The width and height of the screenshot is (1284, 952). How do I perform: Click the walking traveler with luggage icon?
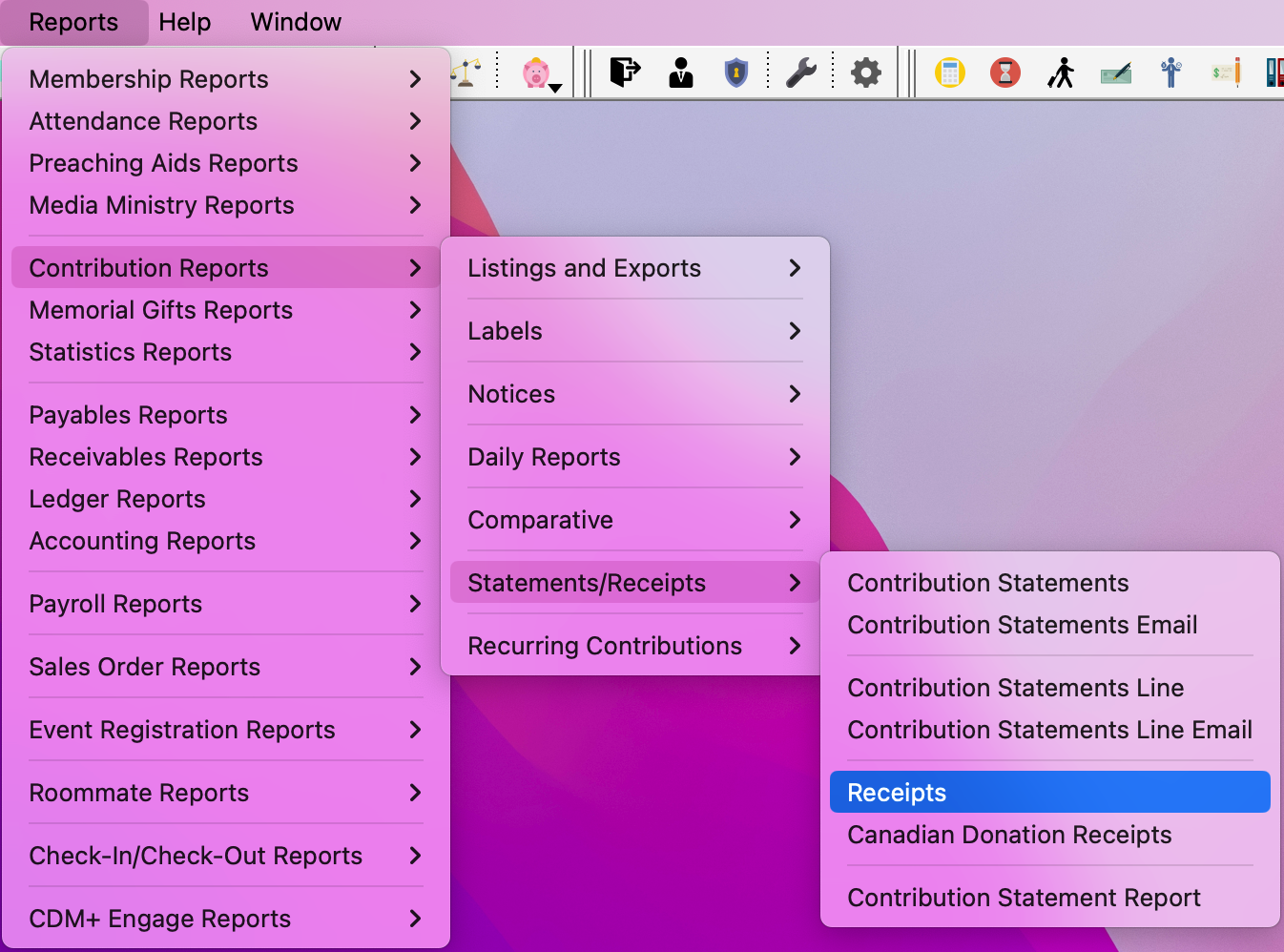pyautogui.click(x=1060, y=72)
